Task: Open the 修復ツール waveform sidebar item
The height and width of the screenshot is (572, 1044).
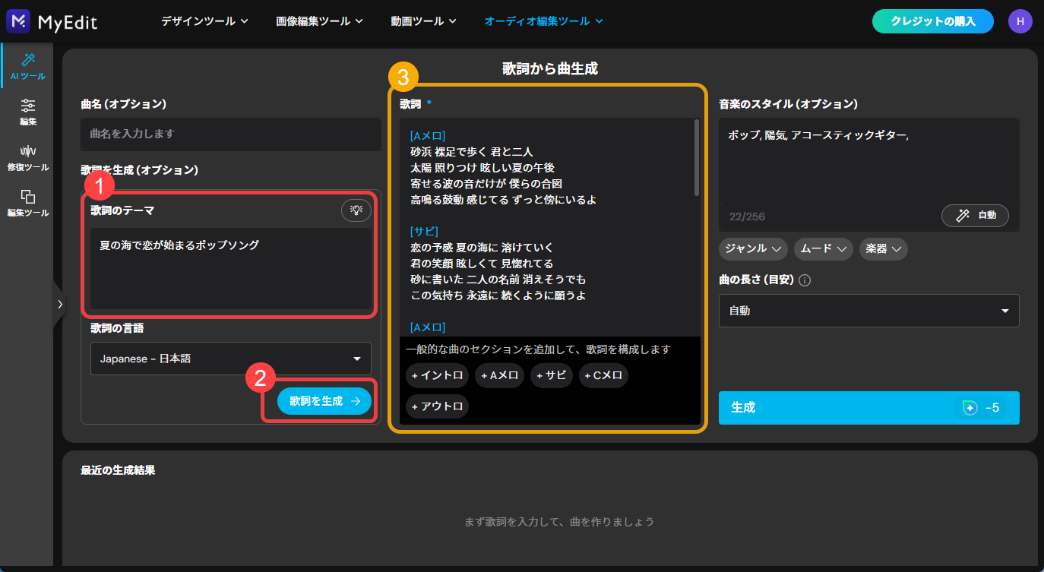Action: pos(28,158)
